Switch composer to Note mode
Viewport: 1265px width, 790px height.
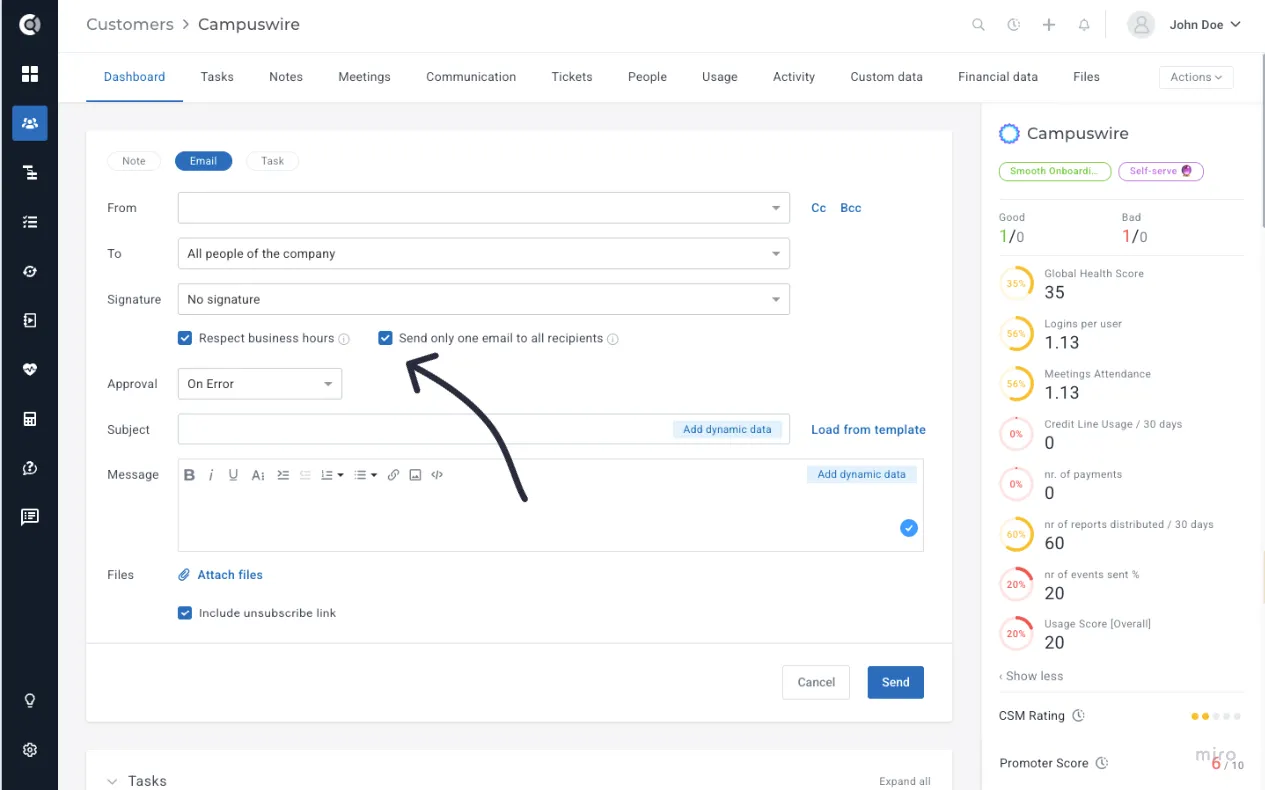pyautogui.click(x=134, y=161)
